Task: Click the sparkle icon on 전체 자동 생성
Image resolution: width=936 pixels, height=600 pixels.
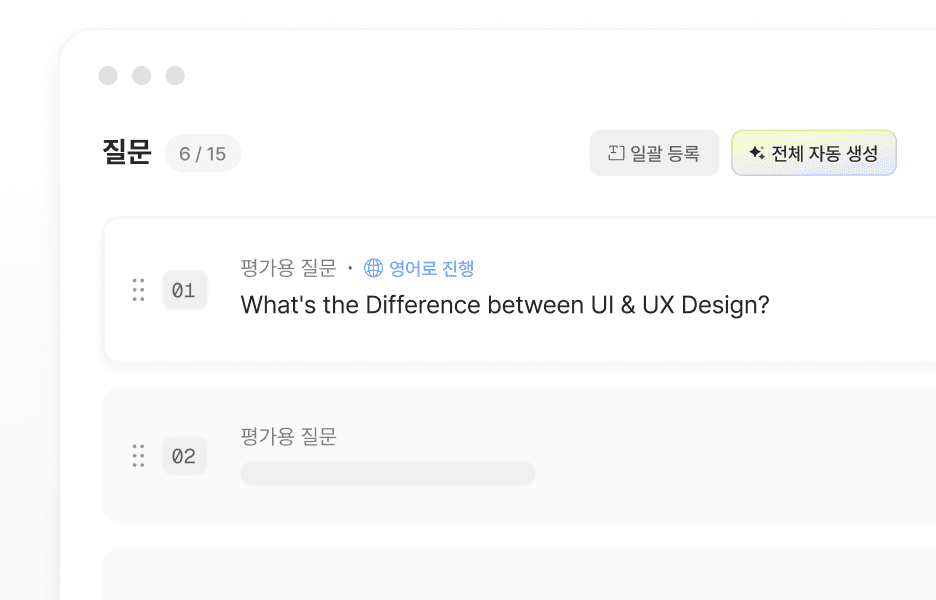Action: click(x=757, y=153)
